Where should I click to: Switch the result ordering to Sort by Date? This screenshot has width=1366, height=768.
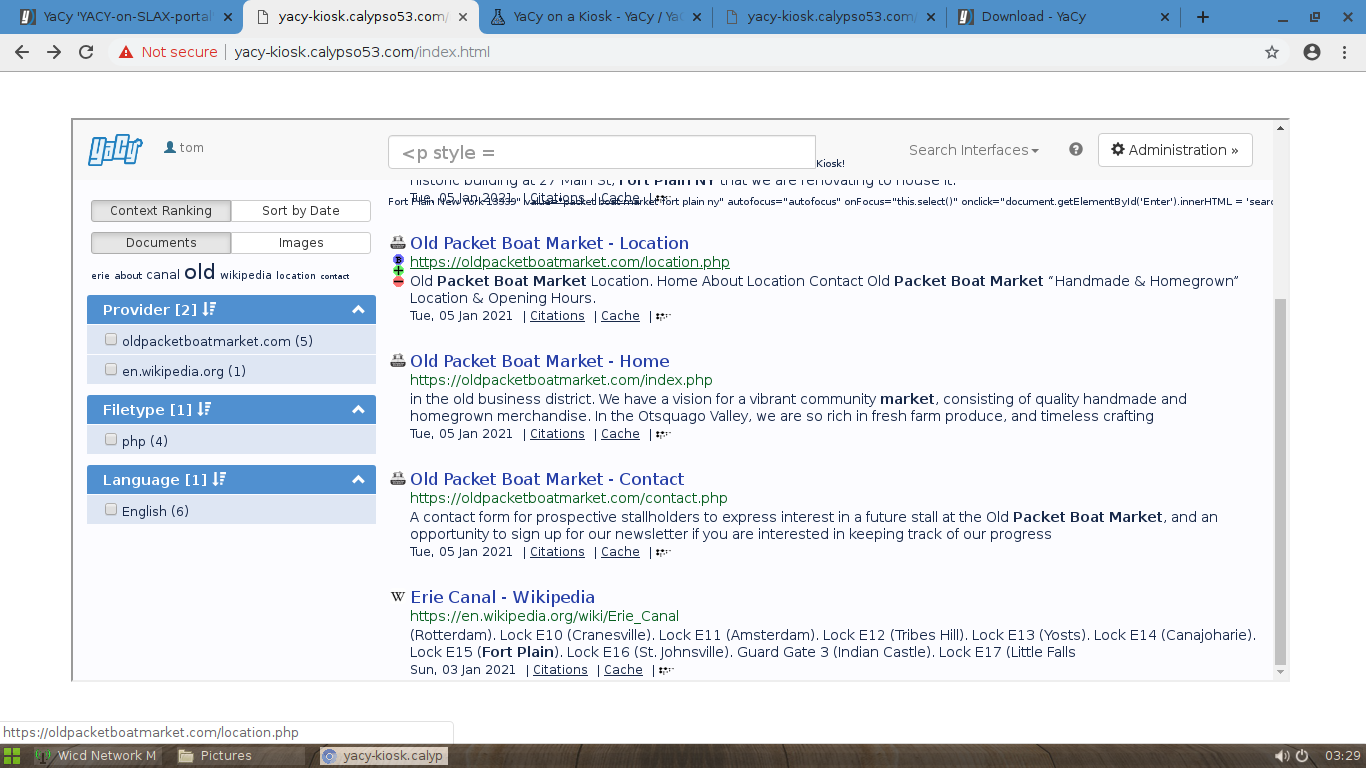coord(301,211)
